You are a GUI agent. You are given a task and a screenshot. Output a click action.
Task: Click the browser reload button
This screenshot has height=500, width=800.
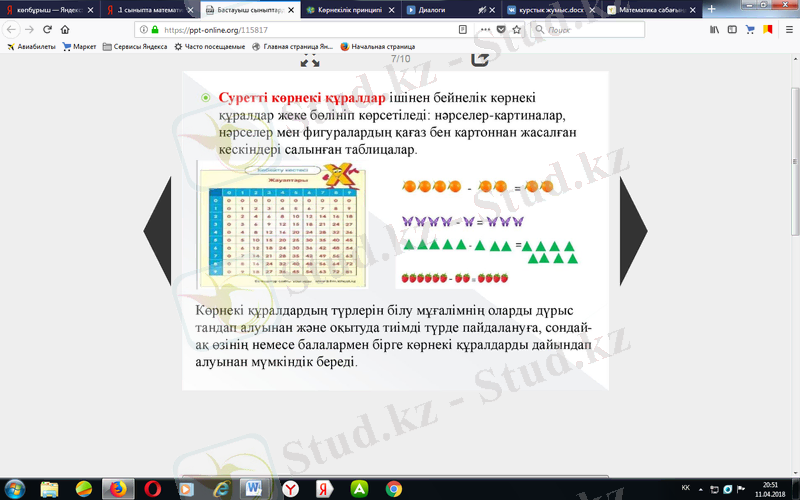pyautogui.click(x=47, y=30)
